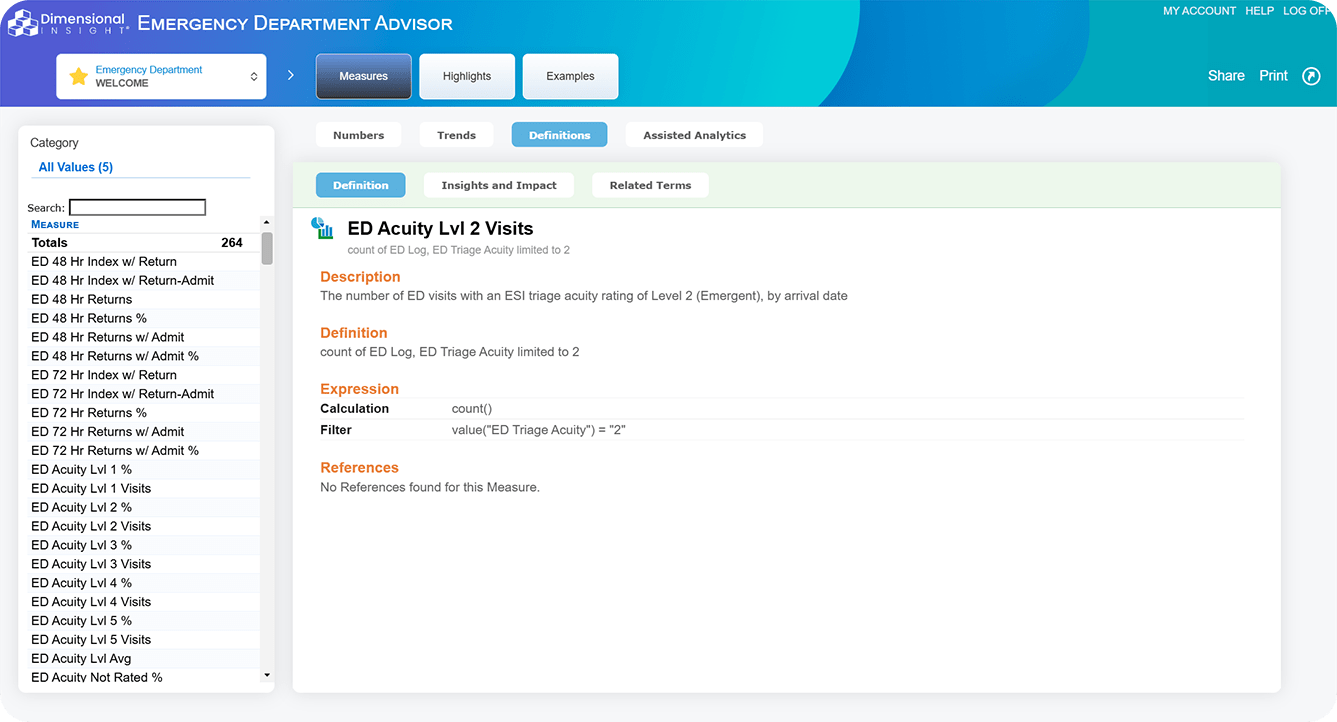The image size is (1337, 722).
Task: Click the breadcrumb chevron arrow
Action: point(291,75)
